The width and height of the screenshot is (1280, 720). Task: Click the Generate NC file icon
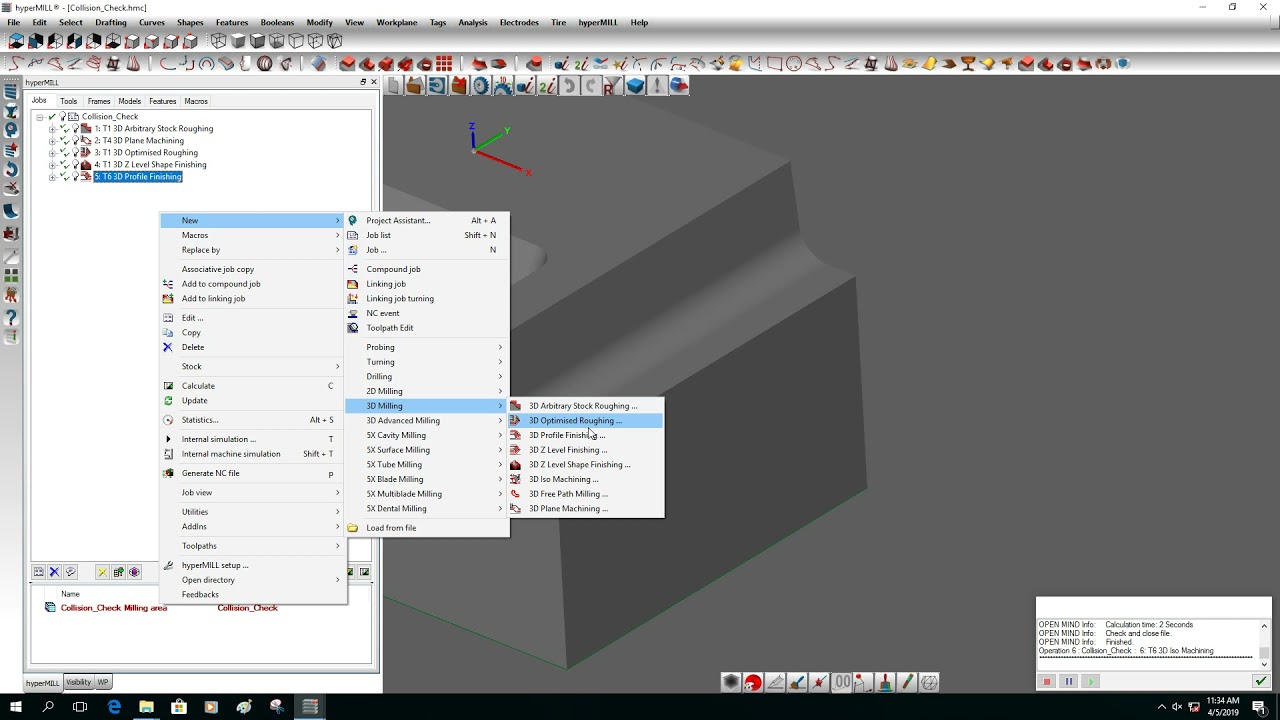pyautogui.click(x=168, y=473)
